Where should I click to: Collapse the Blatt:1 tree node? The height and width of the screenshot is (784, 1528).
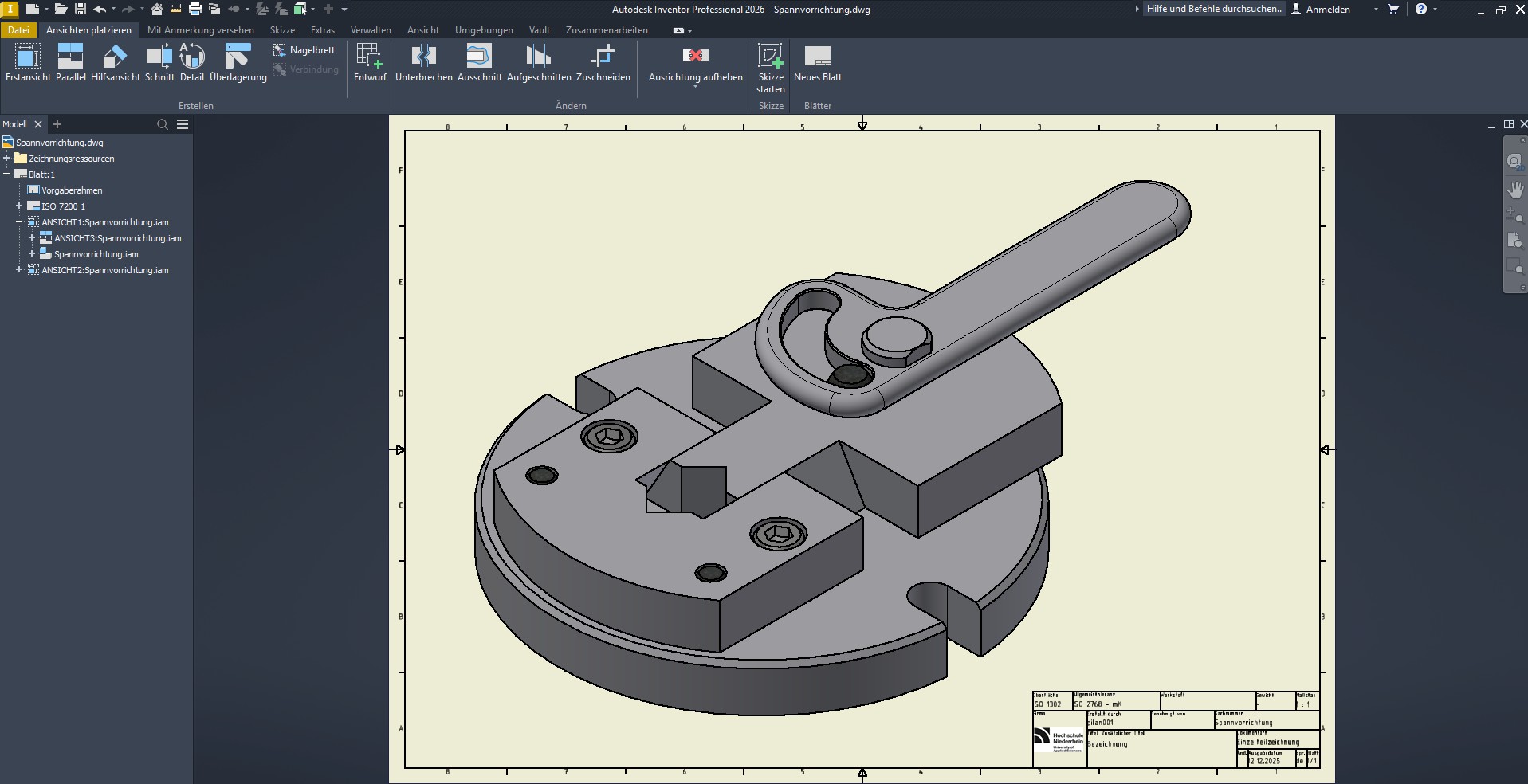(6, 174)
